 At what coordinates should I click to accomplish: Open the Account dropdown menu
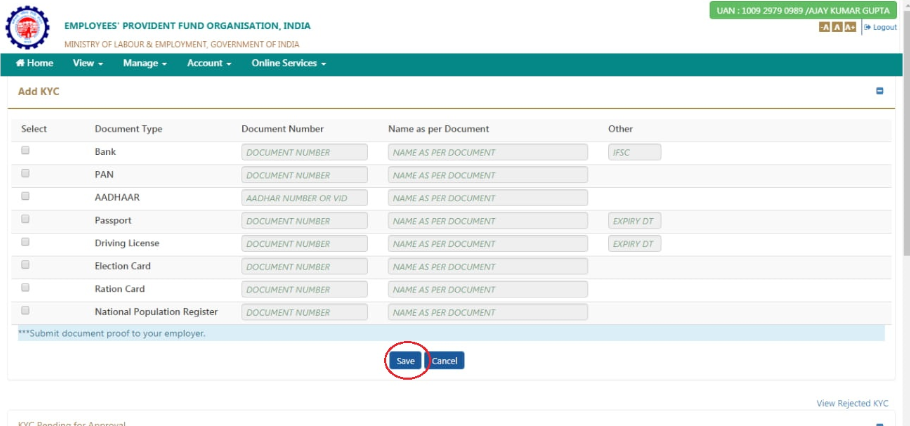(209, 64)
